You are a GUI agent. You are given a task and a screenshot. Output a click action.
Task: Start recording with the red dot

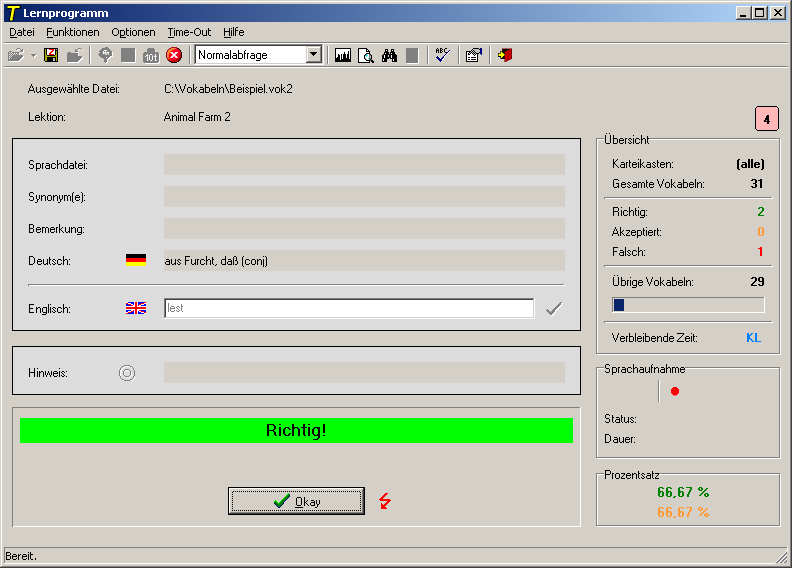point(675,391)
